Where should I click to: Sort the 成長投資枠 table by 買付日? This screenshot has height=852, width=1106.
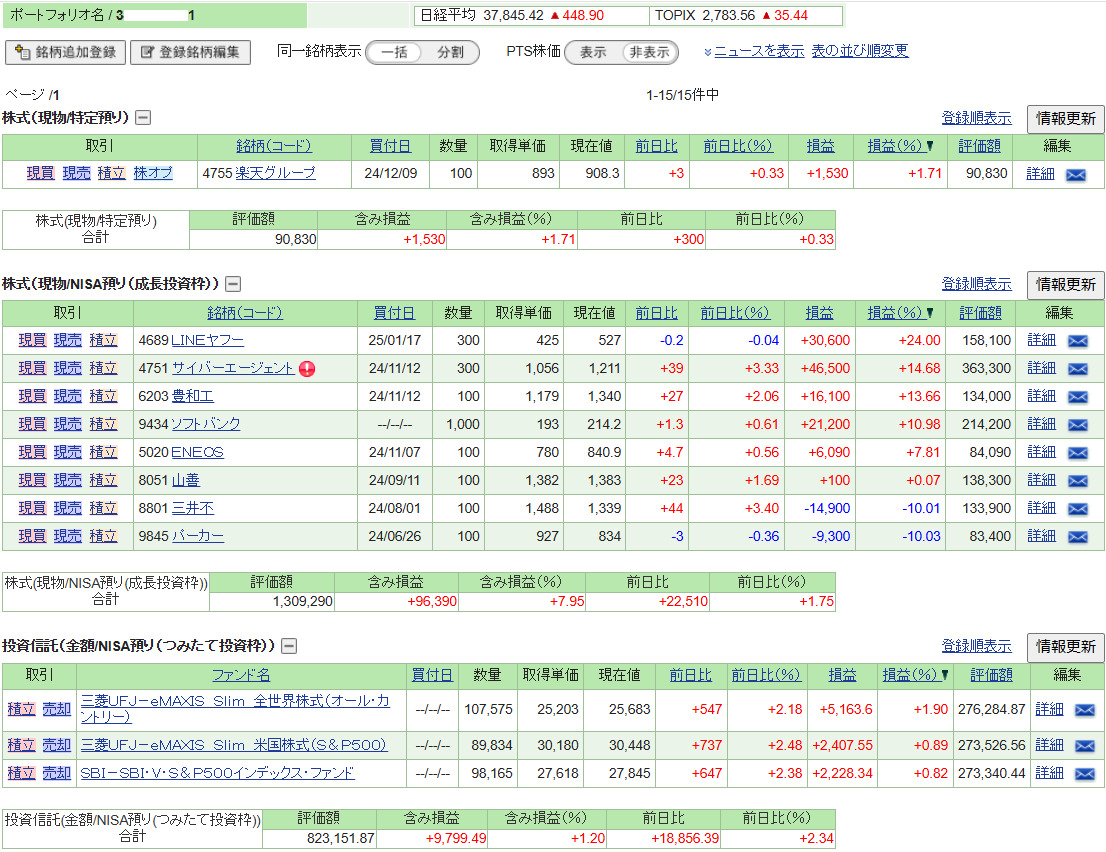tap(394, 313)
